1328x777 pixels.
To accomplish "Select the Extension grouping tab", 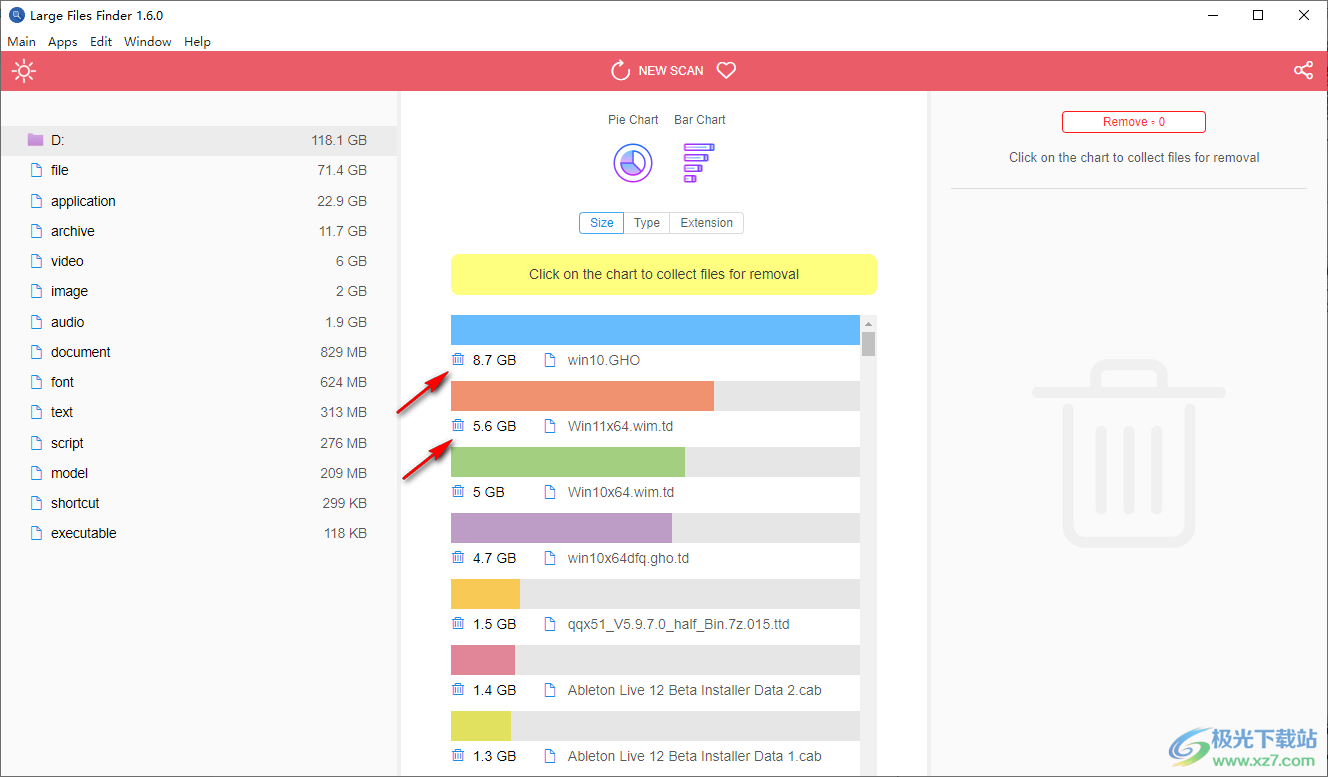I will point(706,223).
